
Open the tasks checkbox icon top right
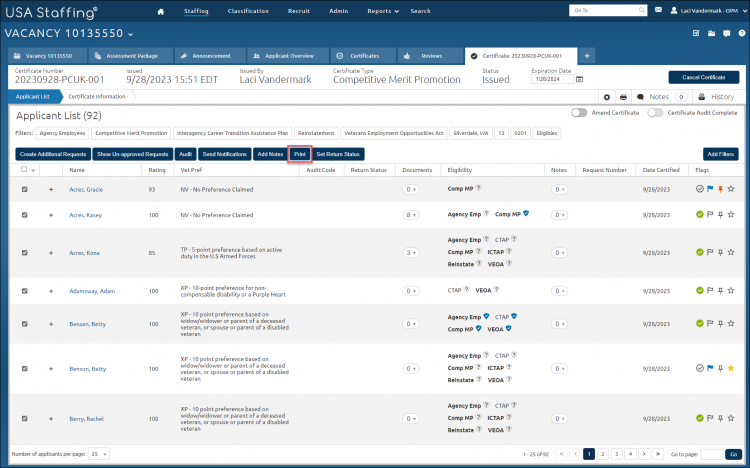tap(696, 33)
